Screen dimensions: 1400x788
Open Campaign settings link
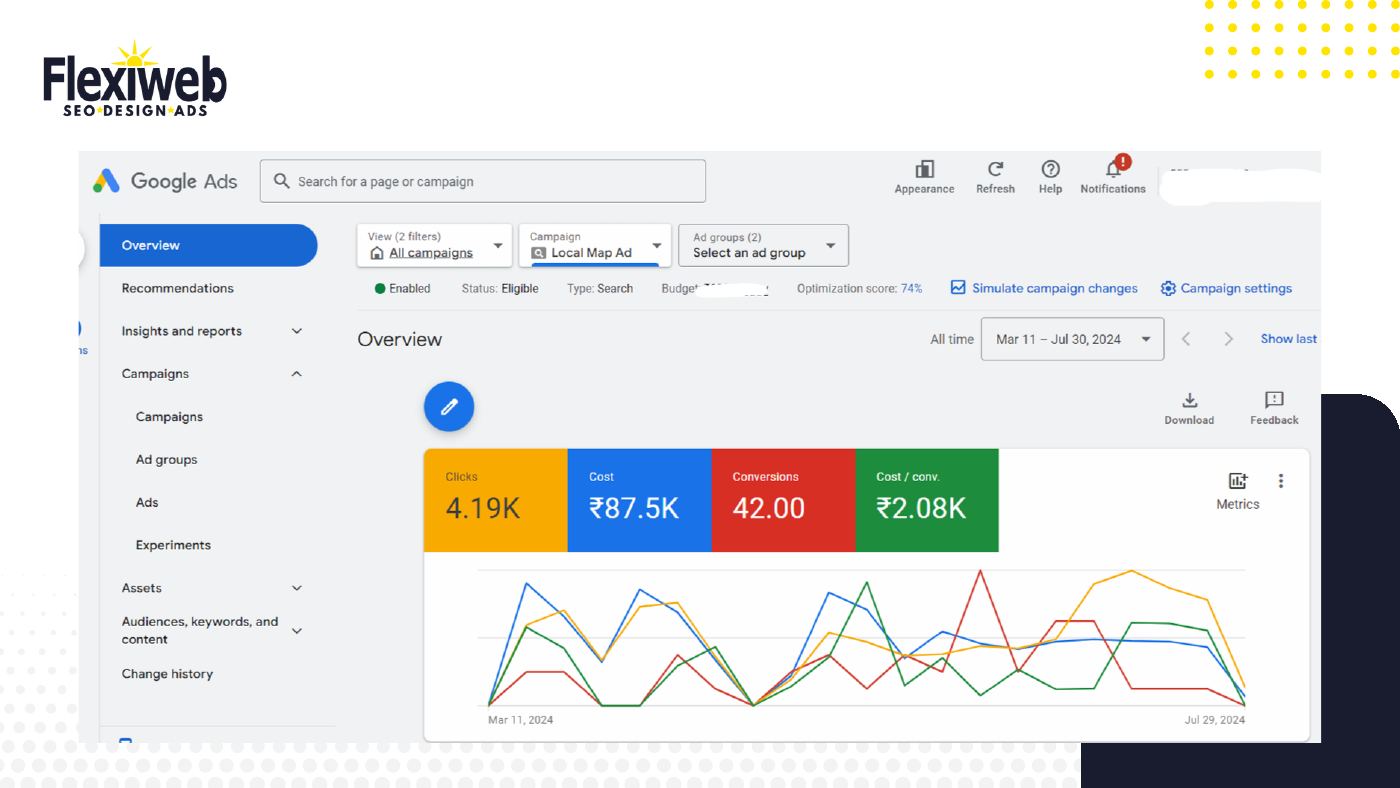coord(1226,288)
